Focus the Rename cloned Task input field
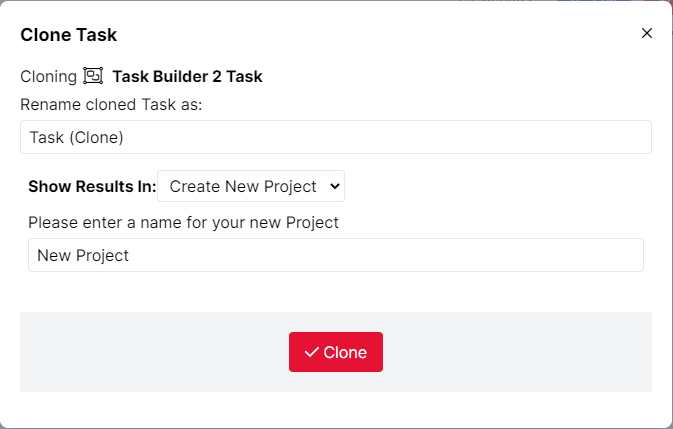Image resolution: width=673 pixels, height=429 pixels. click(336, 137)
